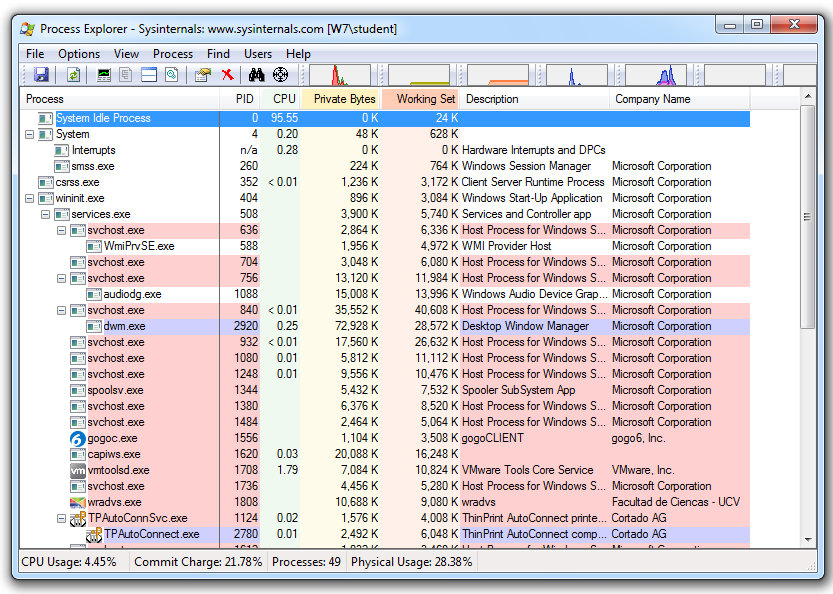Screen dimensions: 833x594
Task: Open the Properties toolbar icon
Action: 203,75
